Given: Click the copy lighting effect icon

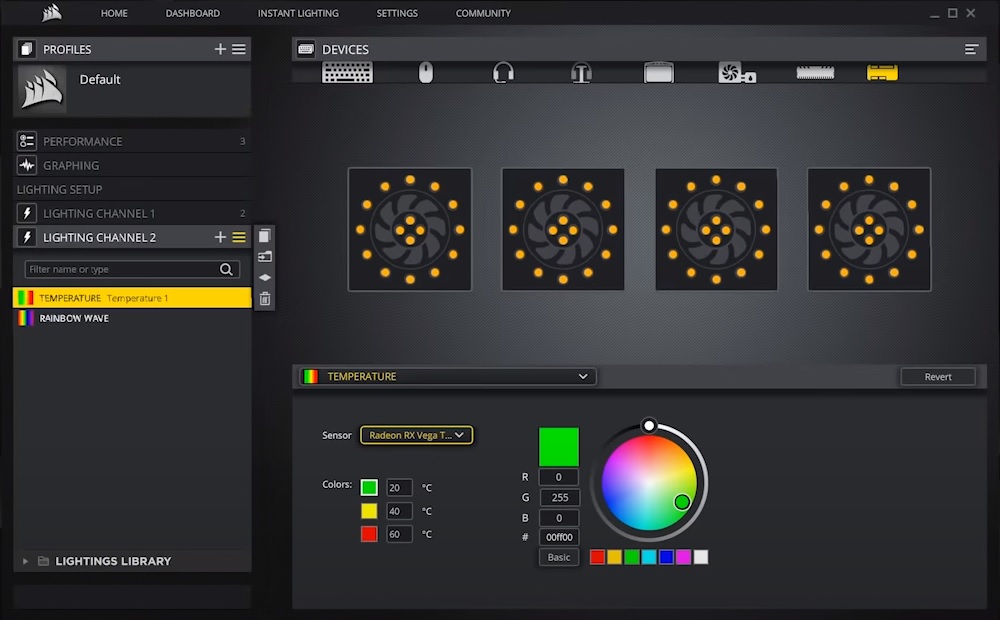Looking at the screenshot, I should coord(264,235).
